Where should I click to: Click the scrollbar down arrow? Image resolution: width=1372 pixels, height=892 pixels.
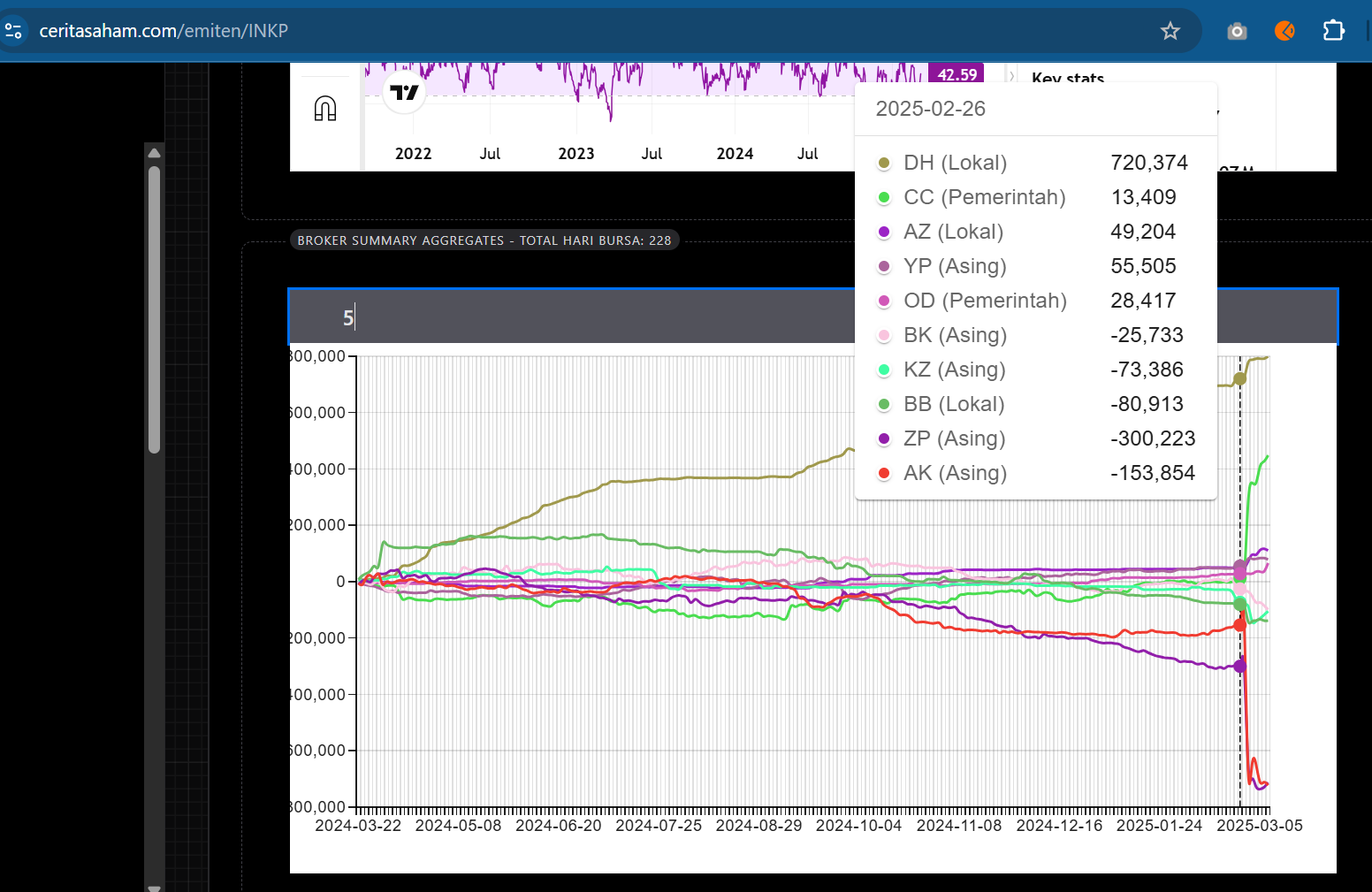(155, 886)
